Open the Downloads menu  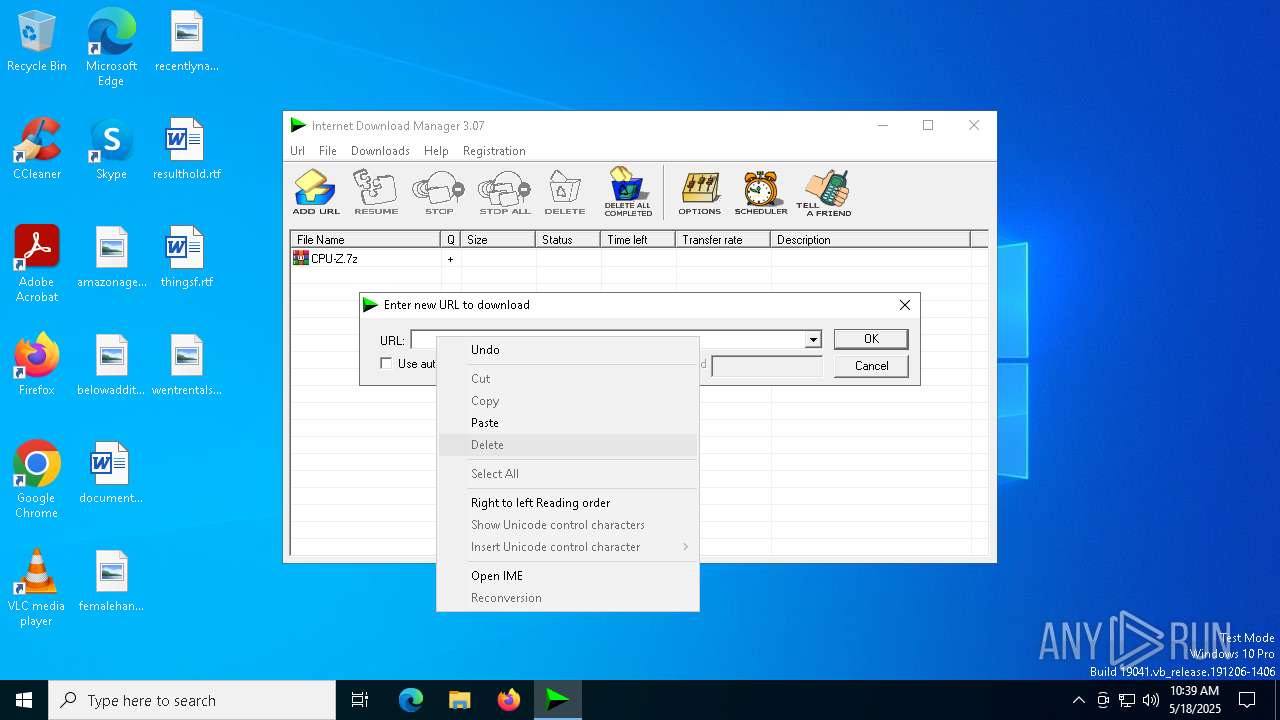coord(380,151)
